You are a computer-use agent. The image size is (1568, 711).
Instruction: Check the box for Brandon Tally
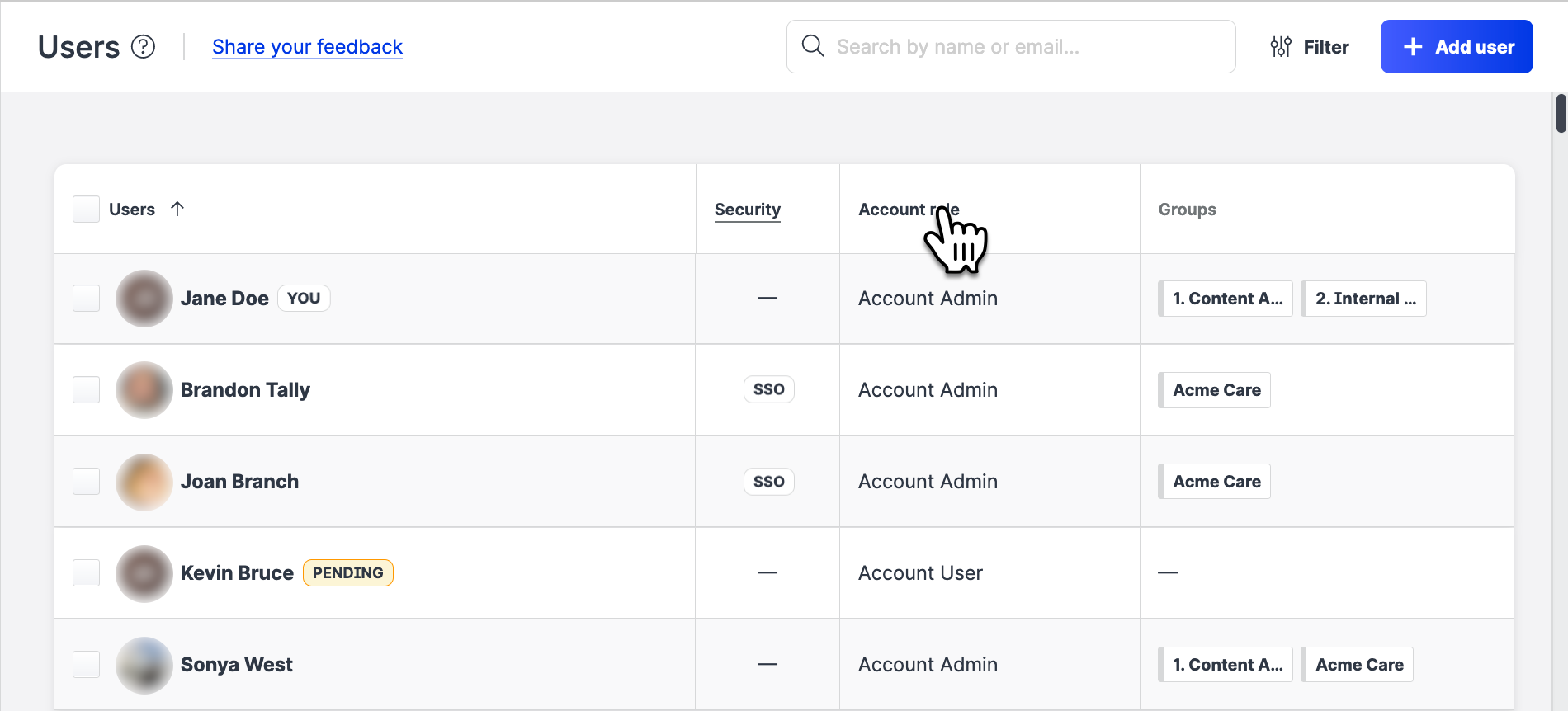(87, 390)
